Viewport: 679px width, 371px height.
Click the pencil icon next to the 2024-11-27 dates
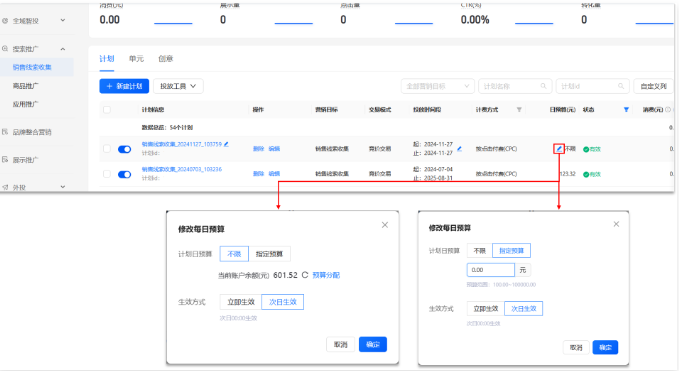point(459,149)
